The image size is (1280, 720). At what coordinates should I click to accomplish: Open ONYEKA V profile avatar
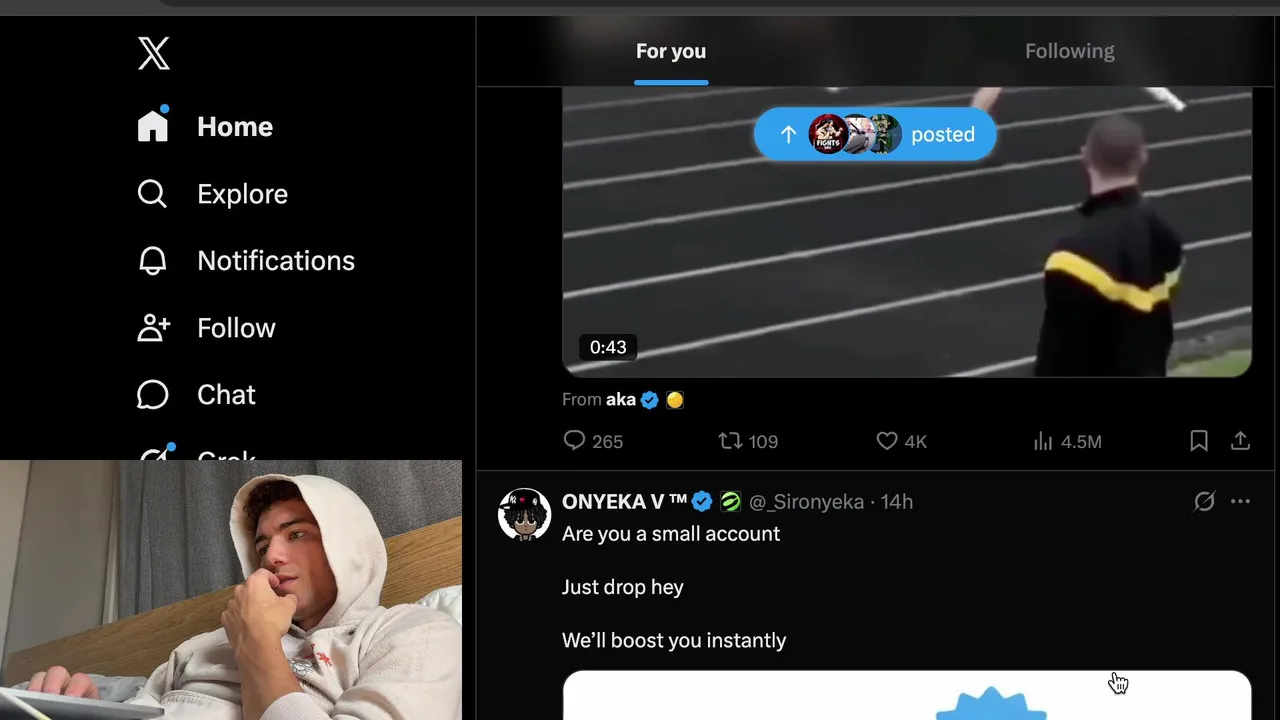click(x=524, y=514)
